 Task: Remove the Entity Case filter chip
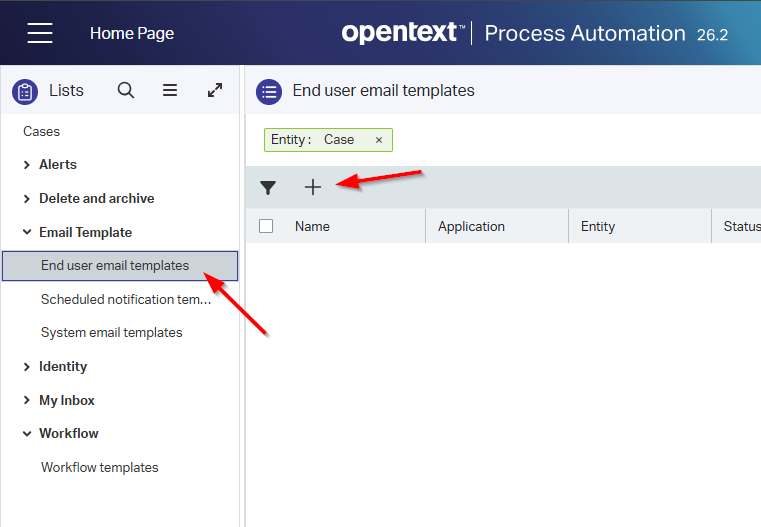(x=379, y=140)
